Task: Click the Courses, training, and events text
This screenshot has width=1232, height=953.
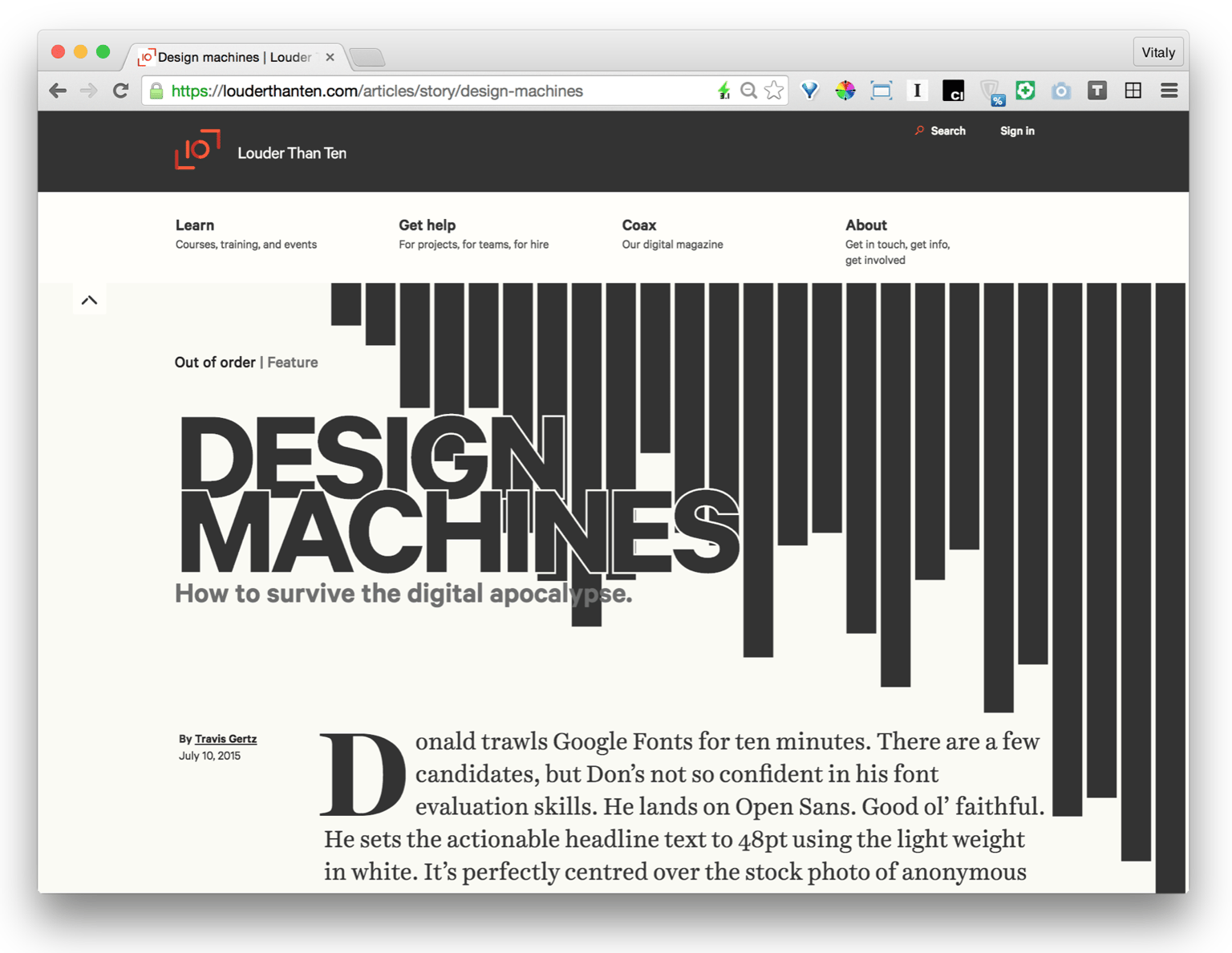Action: coord(246,245)
